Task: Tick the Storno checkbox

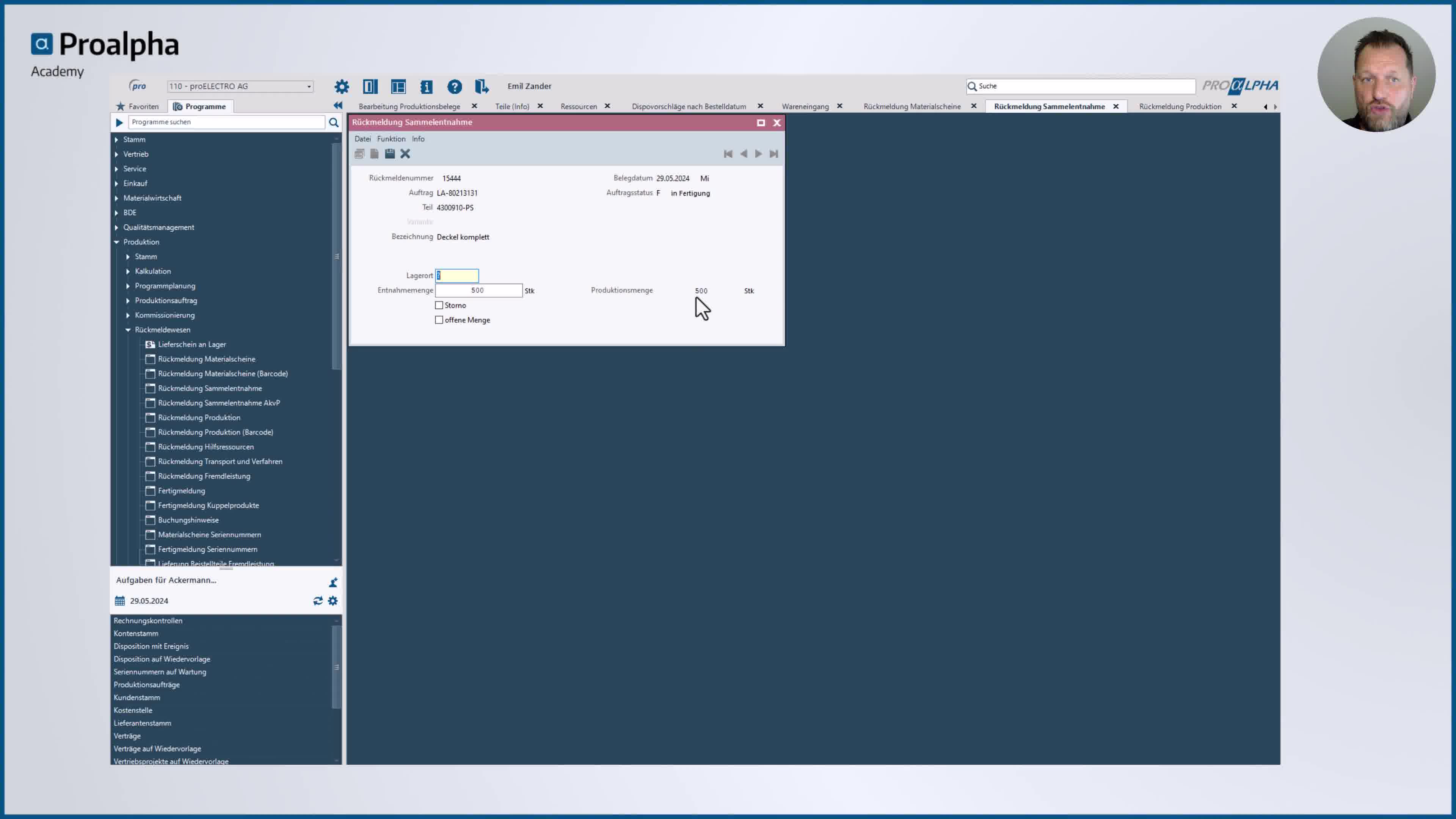Action: (439, 305)
